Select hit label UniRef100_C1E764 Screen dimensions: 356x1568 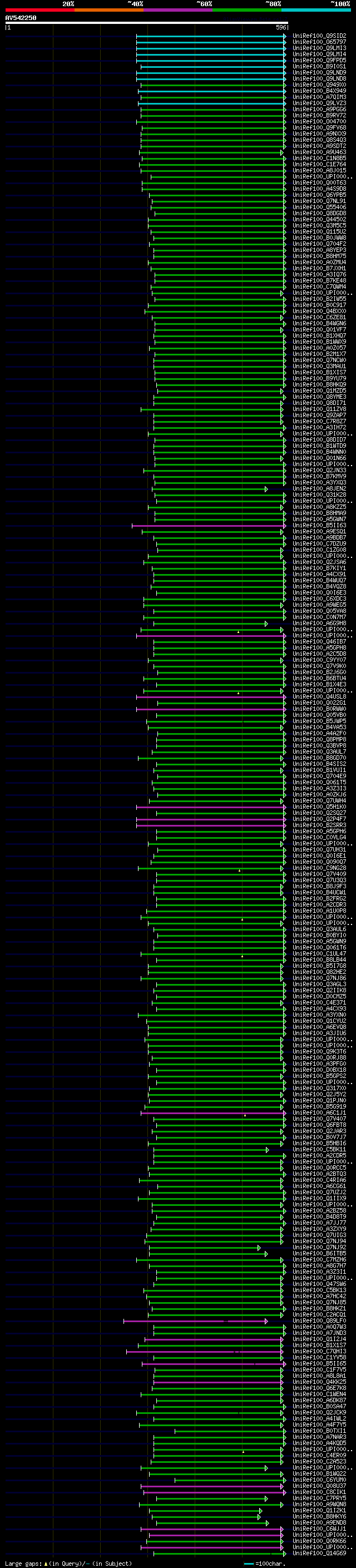[319, 164]
